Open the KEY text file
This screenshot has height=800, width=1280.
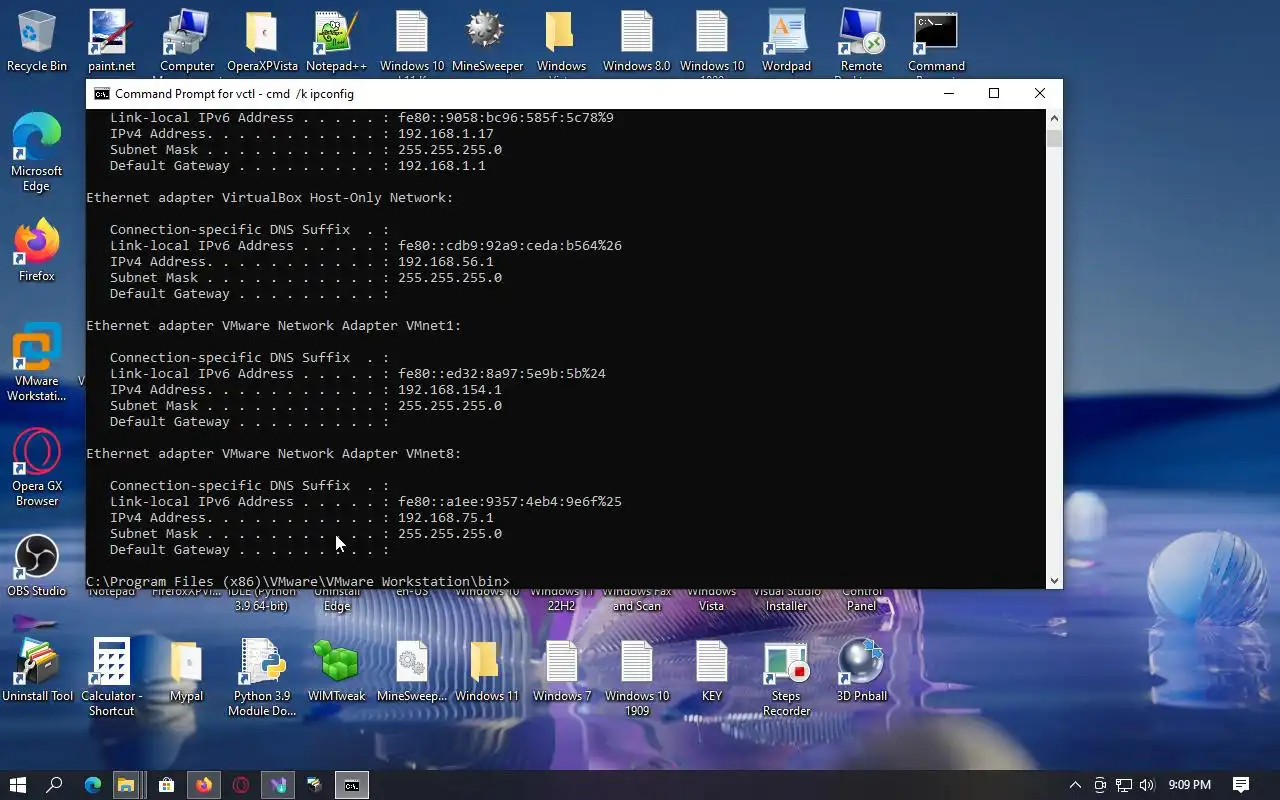pos(711,670)
